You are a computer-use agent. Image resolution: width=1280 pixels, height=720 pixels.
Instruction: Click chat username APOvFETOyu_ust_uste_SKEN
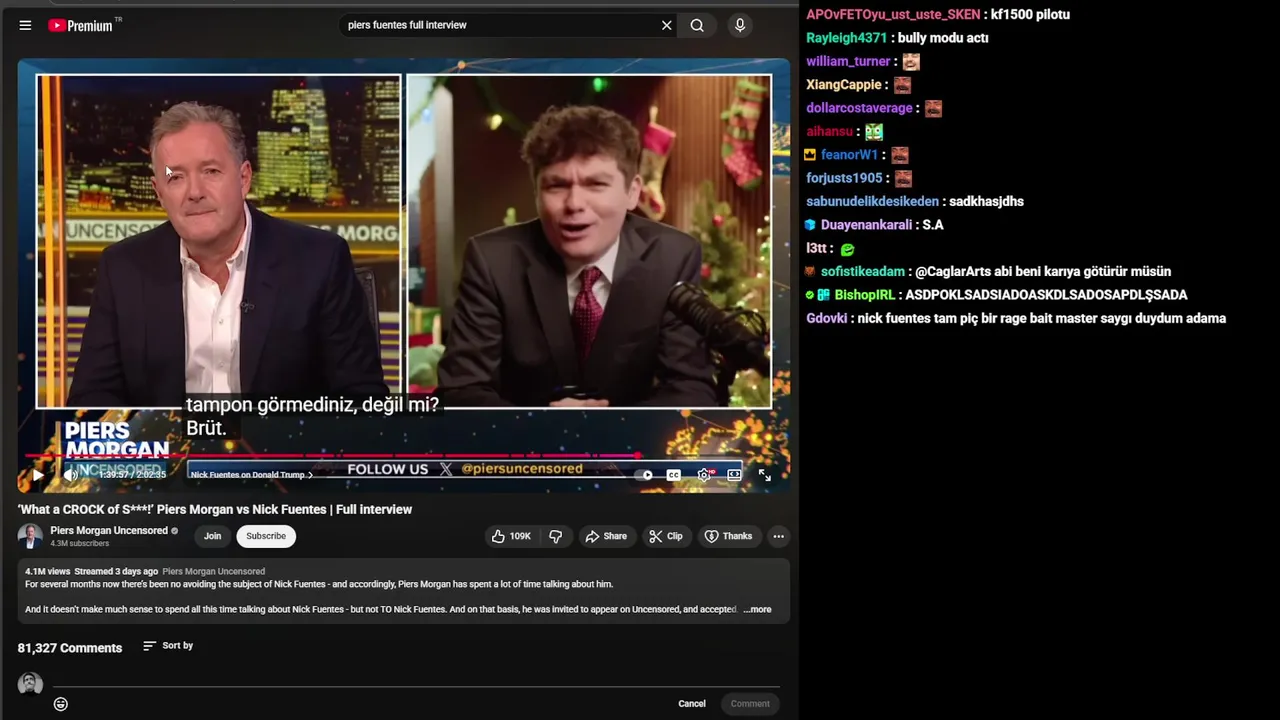click(893, 14)
